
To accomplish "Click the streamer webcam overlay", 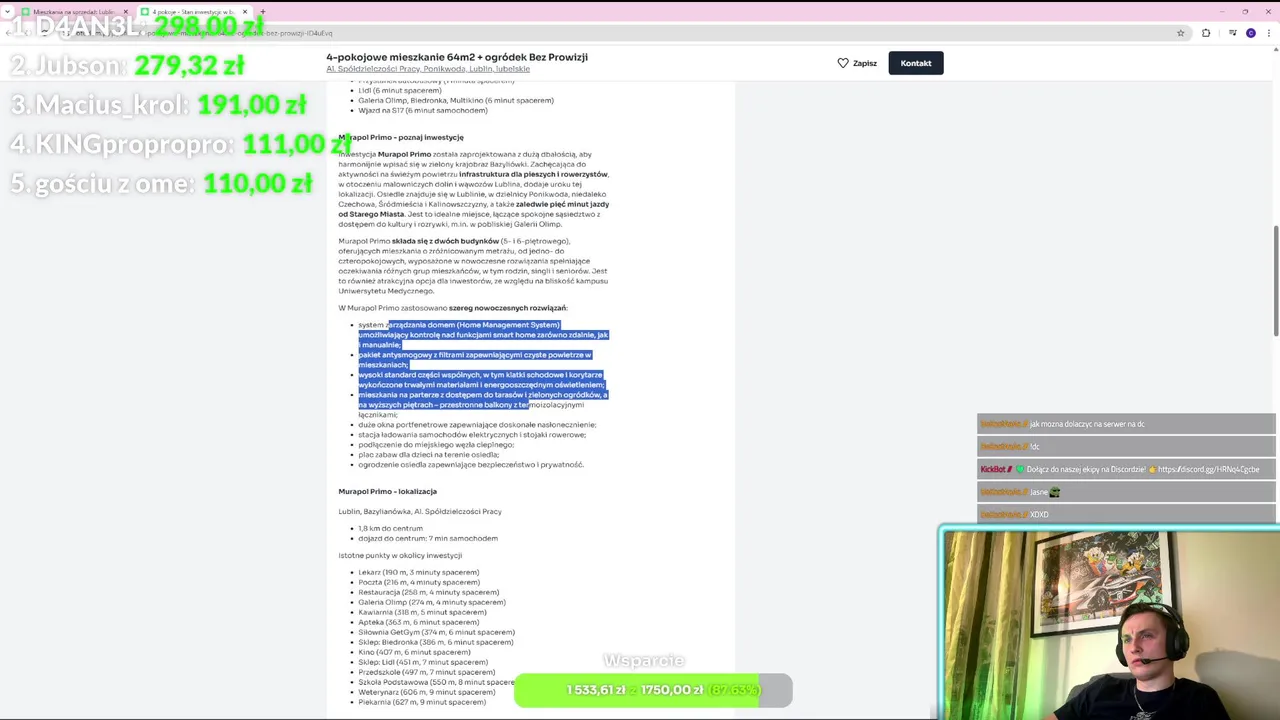I will pos(1109,624).
